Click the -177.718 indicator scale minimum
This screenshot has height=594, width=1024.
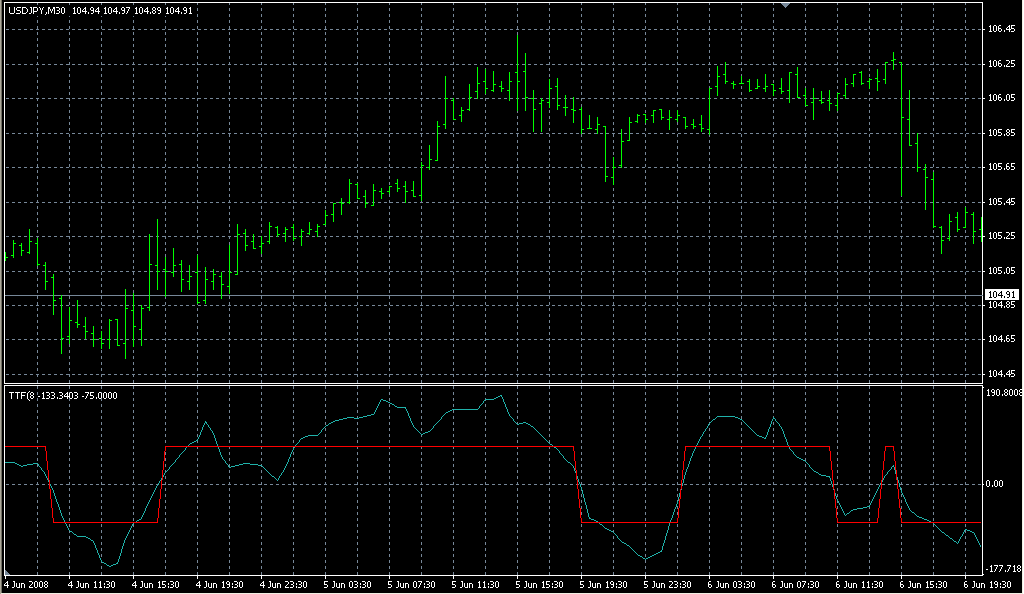(x=1002, y=568)
